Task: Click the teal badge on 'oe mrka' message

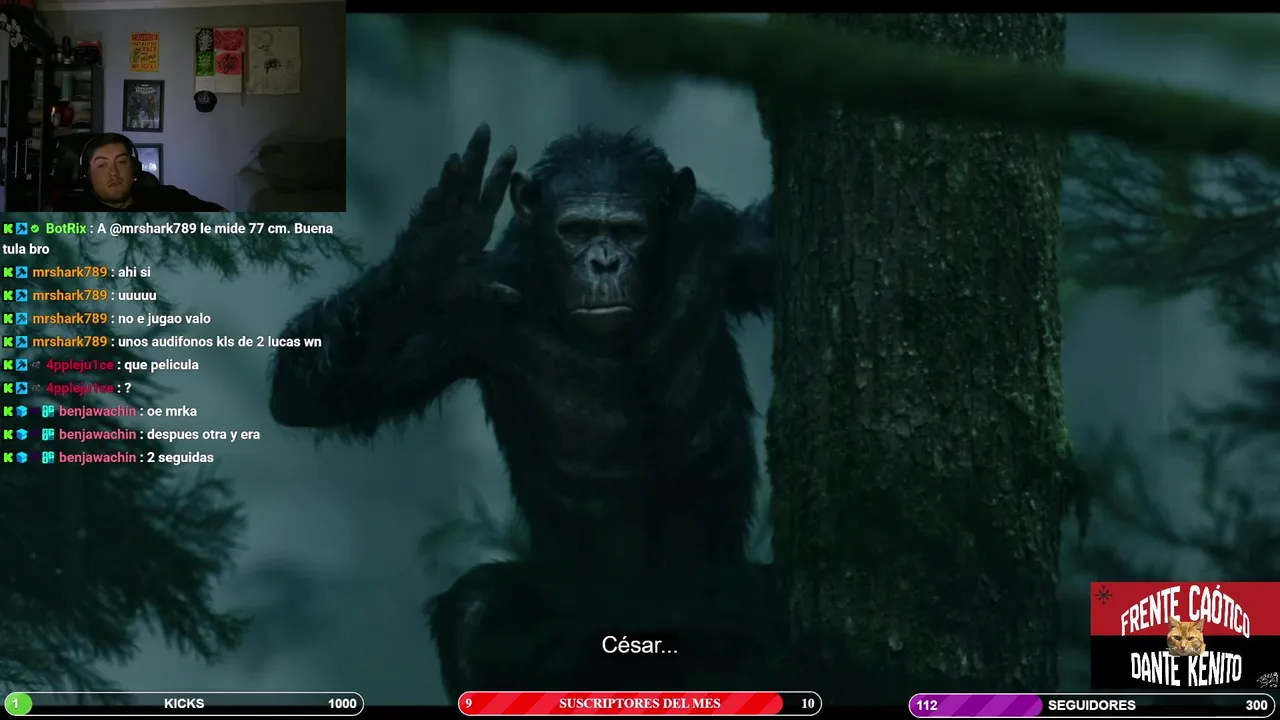Action: pyautogui.click(x=48, y=411)
